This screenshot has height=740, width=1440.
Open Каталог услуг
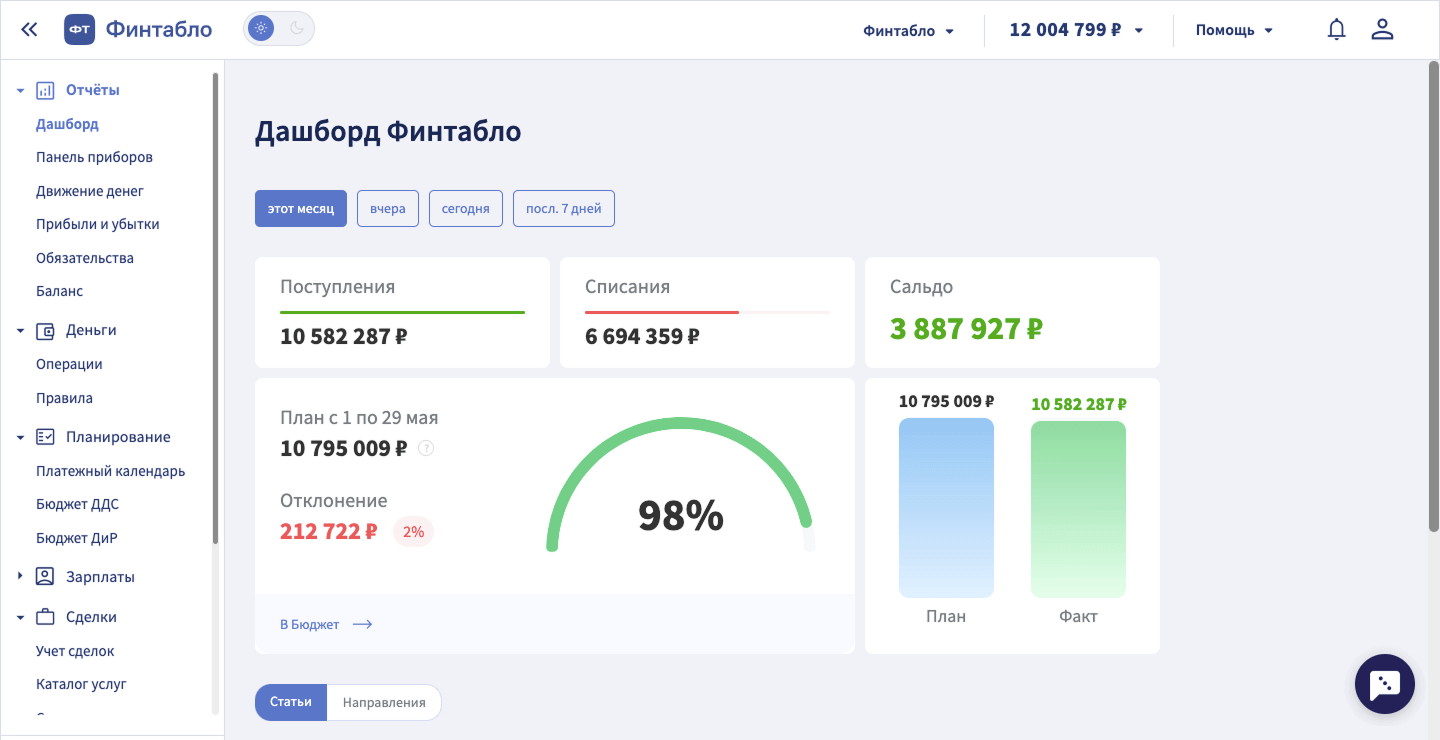pos(81,684)
